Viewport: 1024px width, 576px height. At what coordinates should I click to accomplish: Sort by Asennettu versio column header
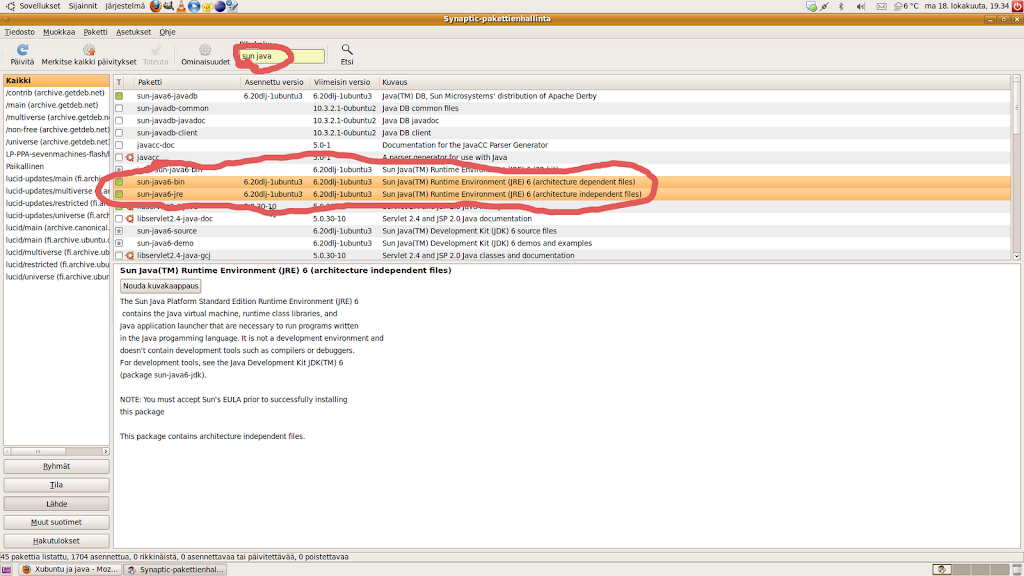(x=274, y=82)
